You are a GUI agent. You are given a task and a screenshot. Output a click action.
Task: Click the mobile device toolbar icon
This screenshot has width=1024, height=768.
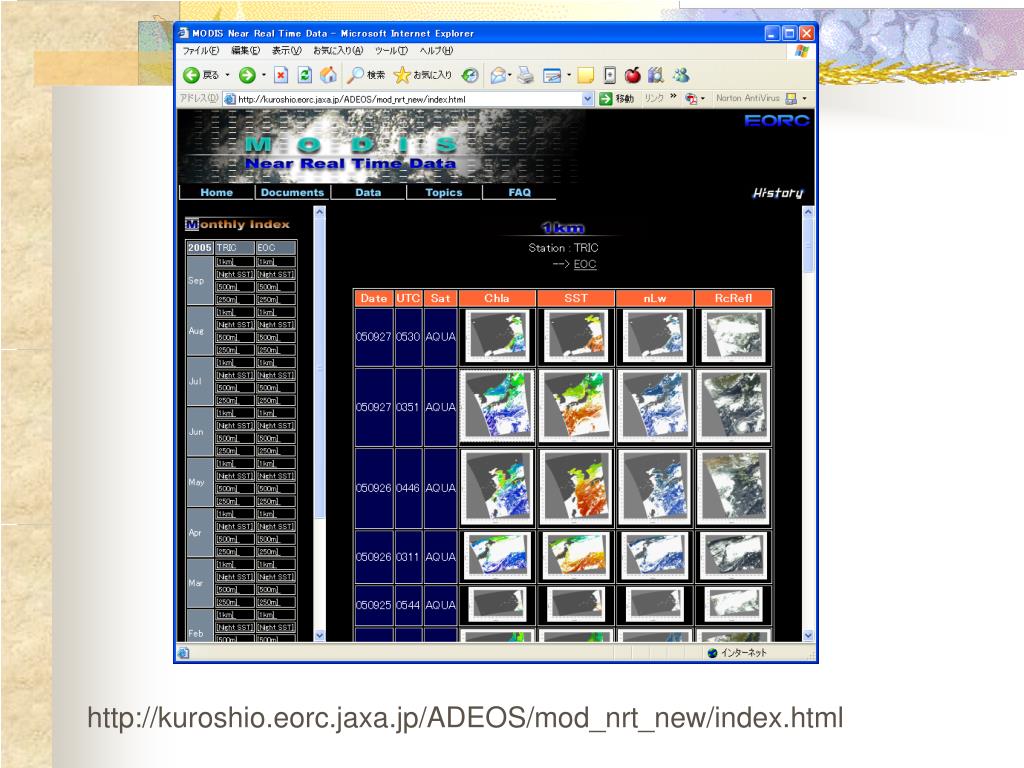(609, 75)
